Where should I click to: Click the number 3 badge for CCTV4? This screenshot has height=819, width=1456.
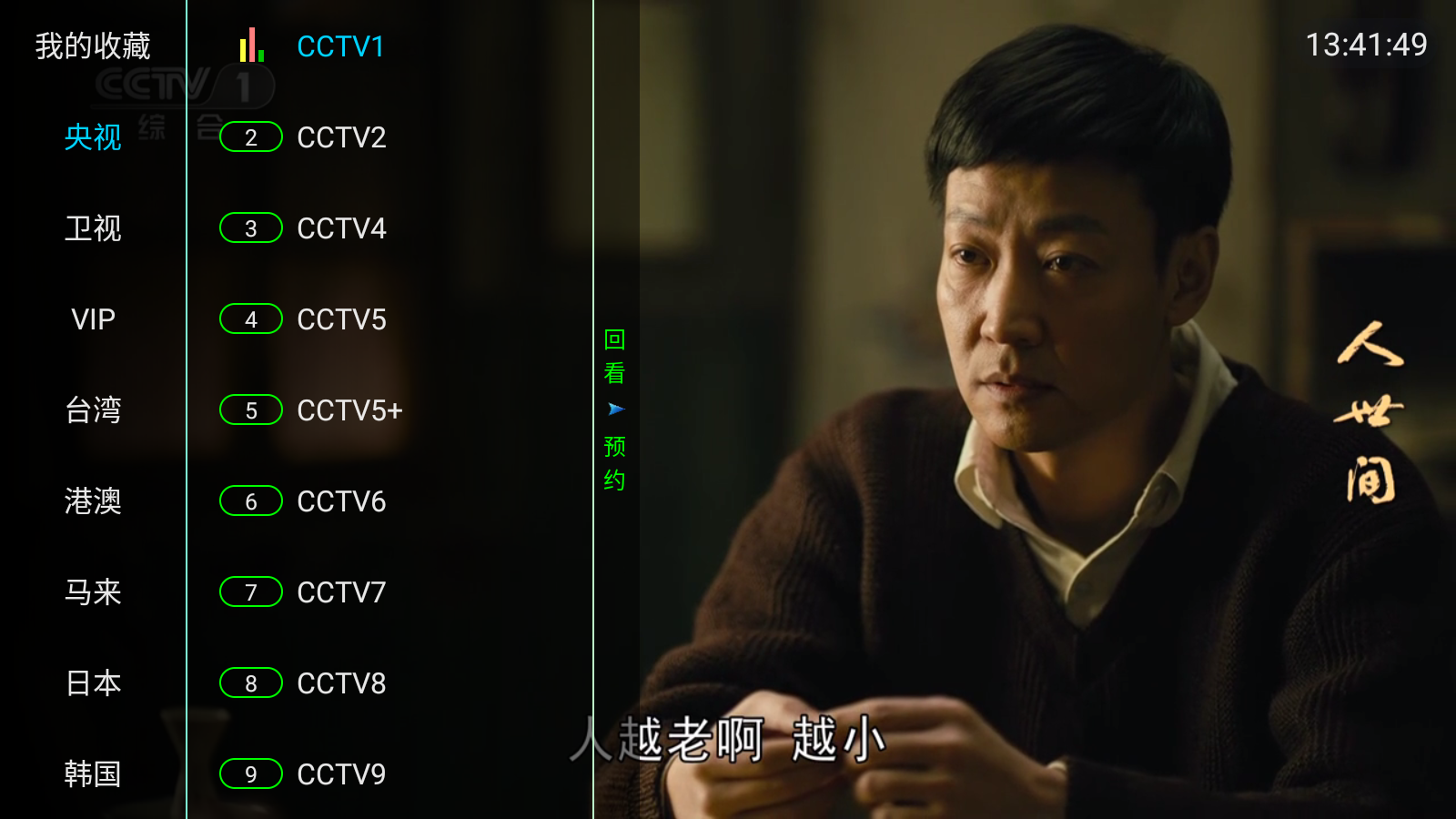pos(251,228)
